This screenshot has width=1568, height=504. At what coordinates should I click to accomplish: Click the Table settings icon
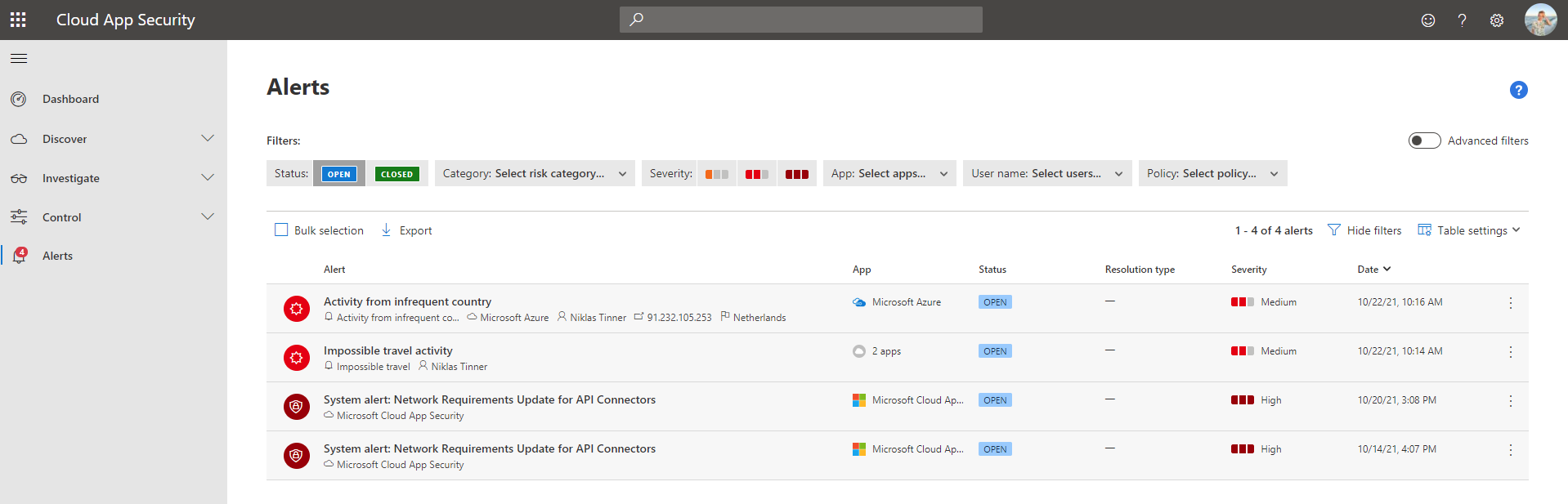pyautogui.click(x=1424, y=230)
